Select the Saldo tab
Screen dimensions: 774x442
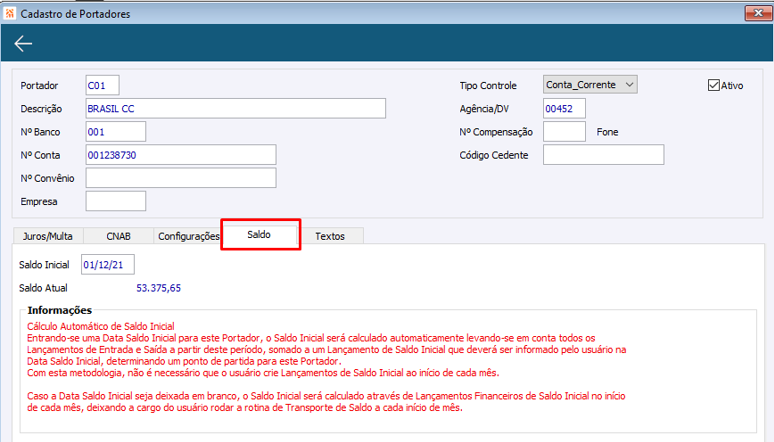(260, 235)
